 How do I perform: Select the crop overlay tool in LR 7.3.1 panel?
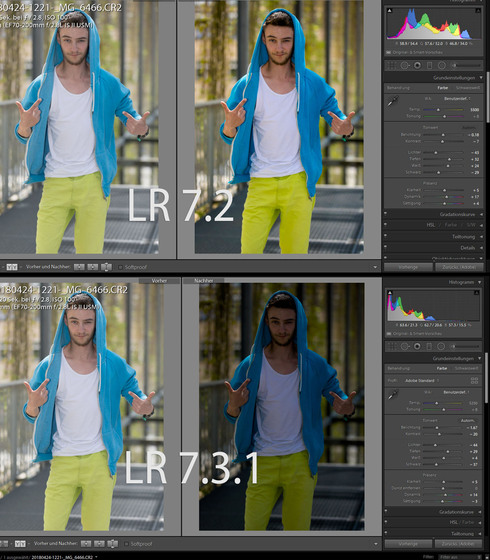392,346
